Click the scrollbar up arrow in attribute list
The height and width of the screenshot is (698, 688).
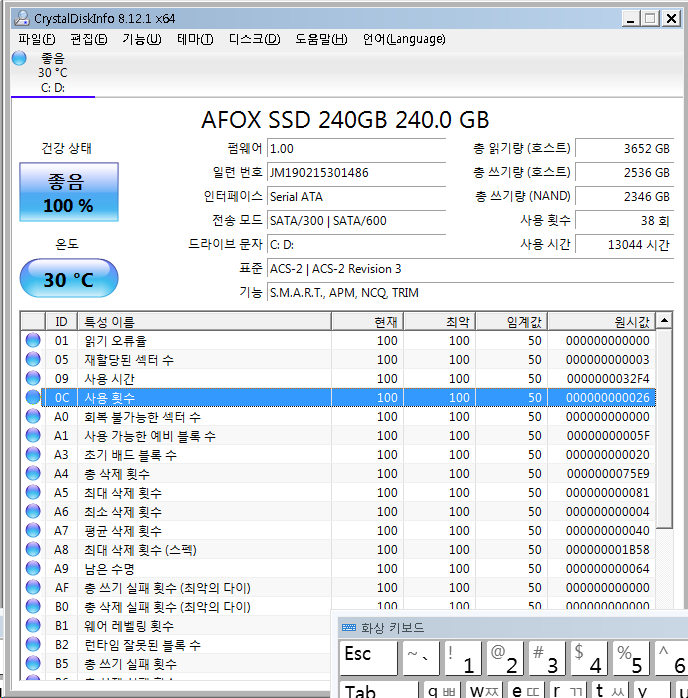[x=664, y=321]
